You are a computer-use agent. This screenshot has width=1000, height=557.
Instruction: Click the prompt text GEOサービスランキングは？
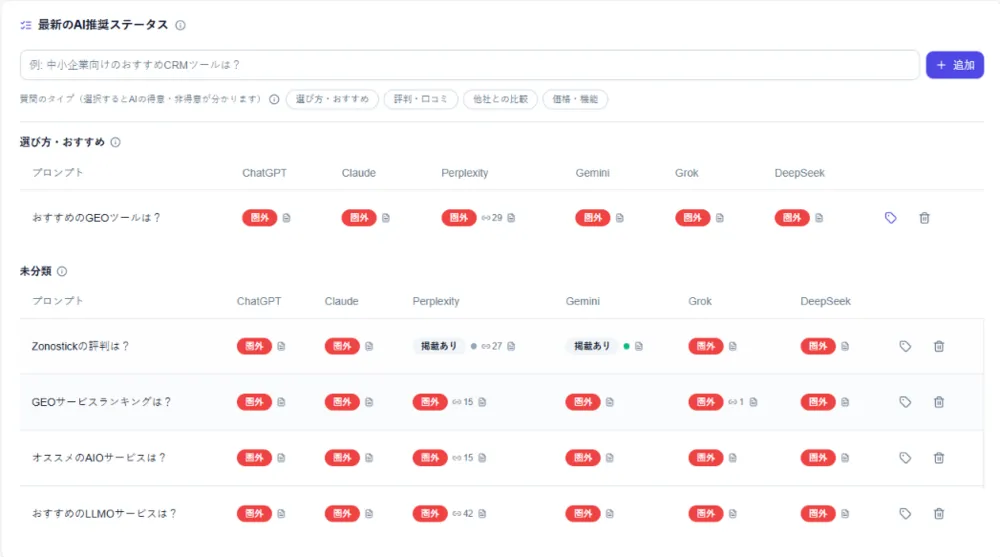[x=101, y=402]
